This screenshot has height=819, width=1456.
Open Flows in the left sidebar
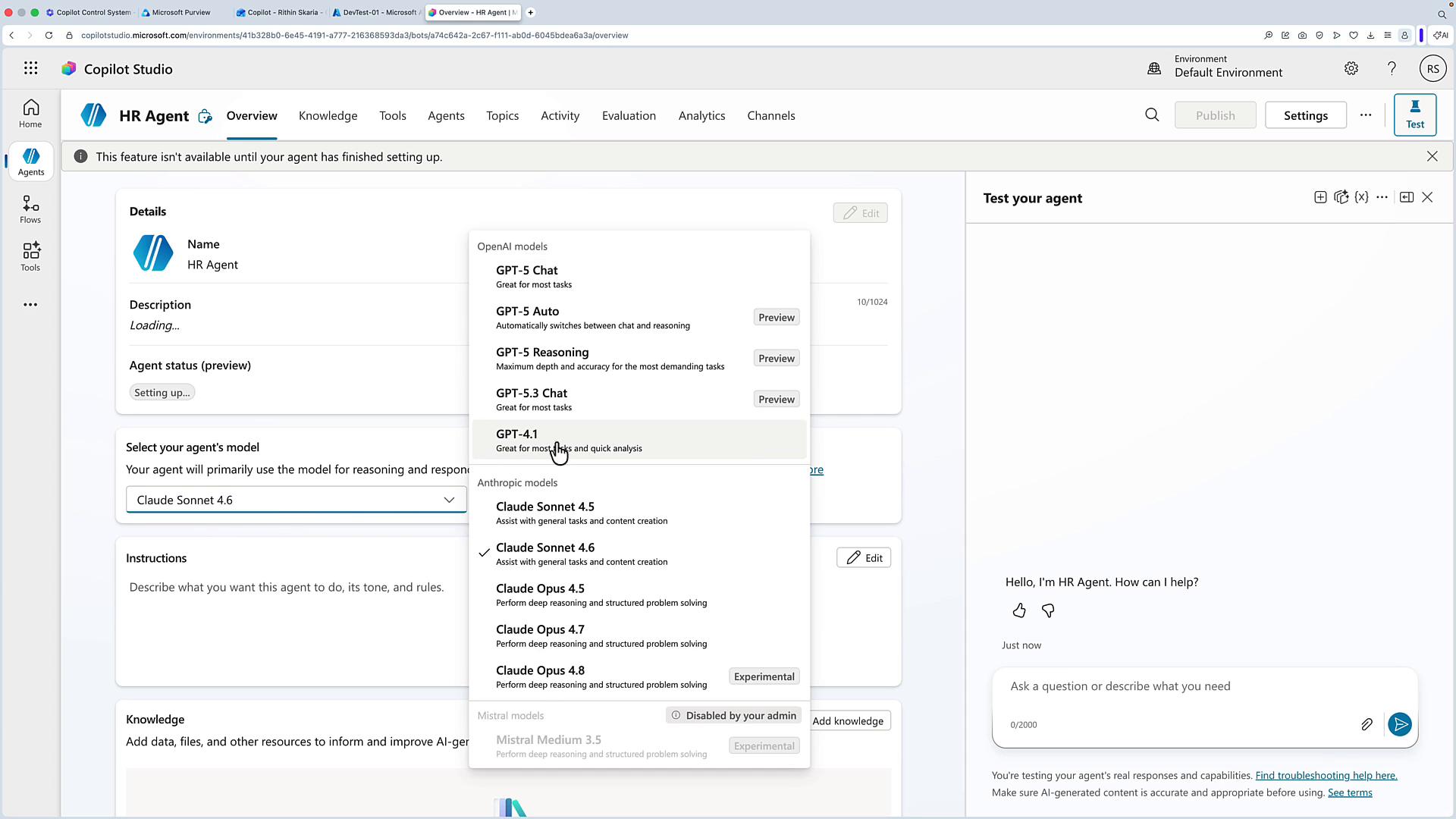tap(30, 209)
